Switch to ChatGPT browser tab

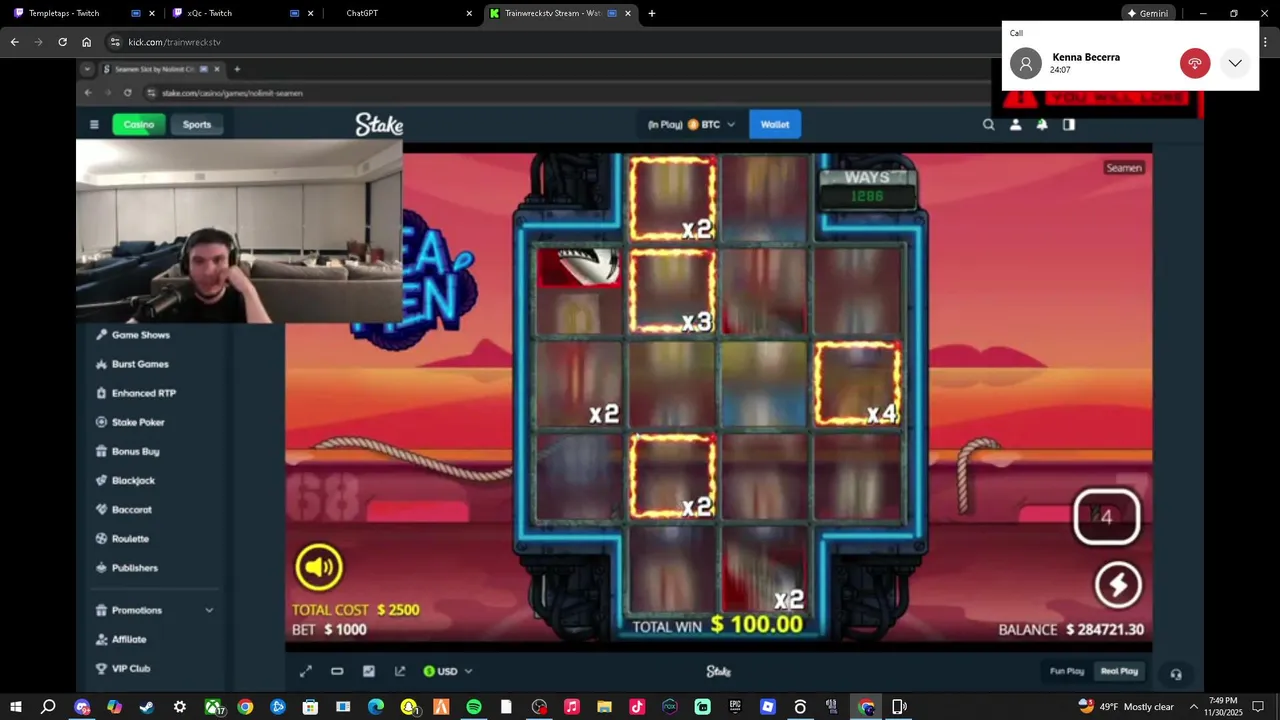click(362, 13)
